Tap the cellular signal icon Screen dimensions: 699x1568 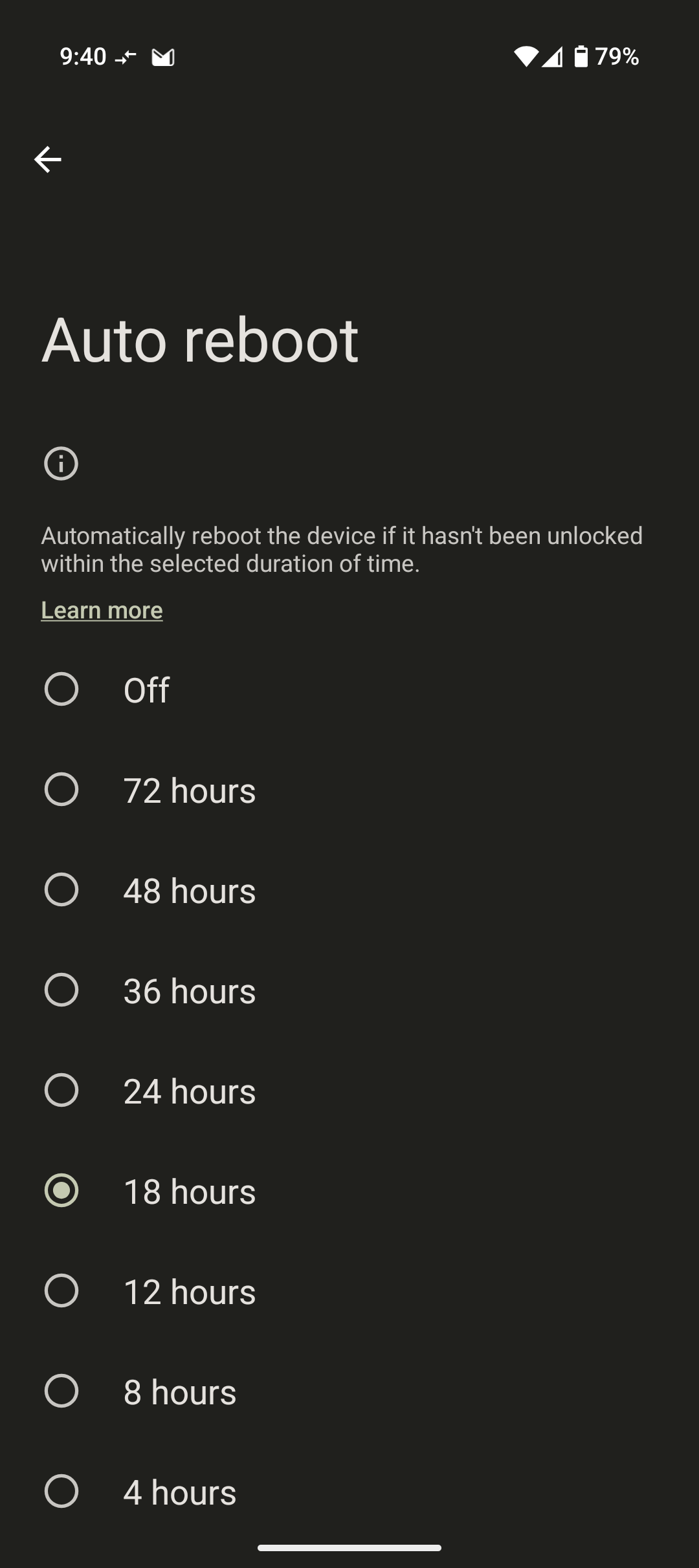click(552, 57)
